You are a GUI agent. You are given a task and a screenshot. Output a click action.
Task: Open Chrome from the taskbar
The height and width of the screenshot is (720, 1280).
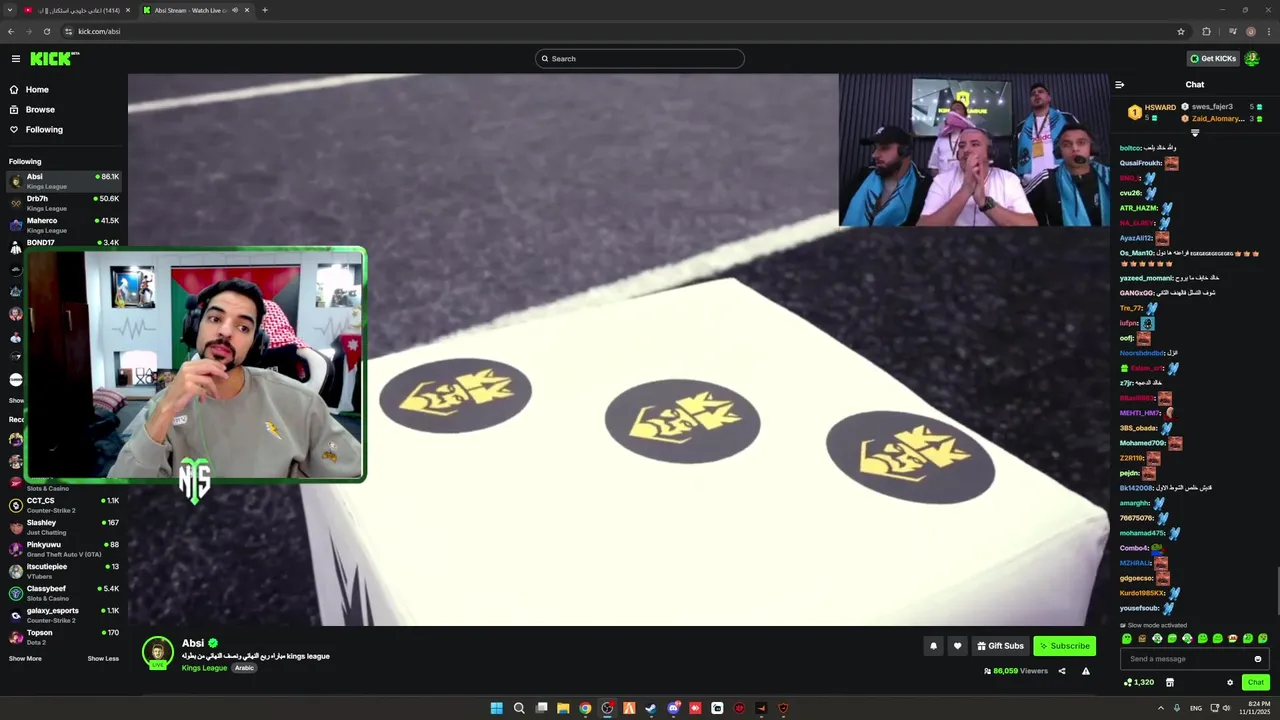coord(585,708)
